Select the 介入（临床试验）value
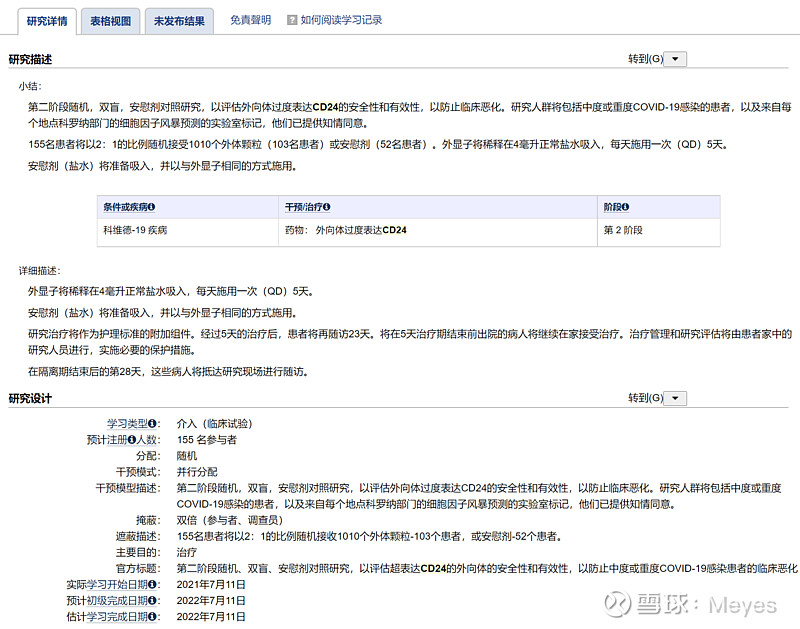Viewport: 800px width, 629px height. tap(214, 424)
